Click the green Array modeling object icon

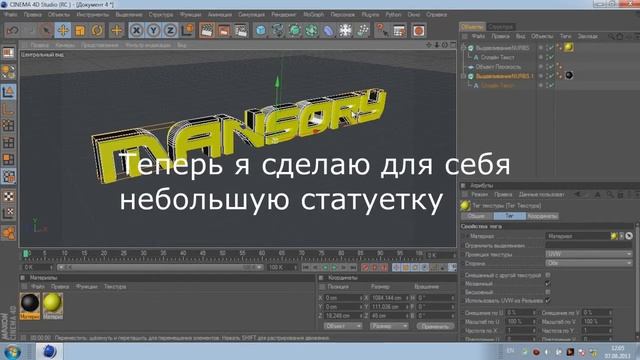pyautogui.click(x=311, y=30)
